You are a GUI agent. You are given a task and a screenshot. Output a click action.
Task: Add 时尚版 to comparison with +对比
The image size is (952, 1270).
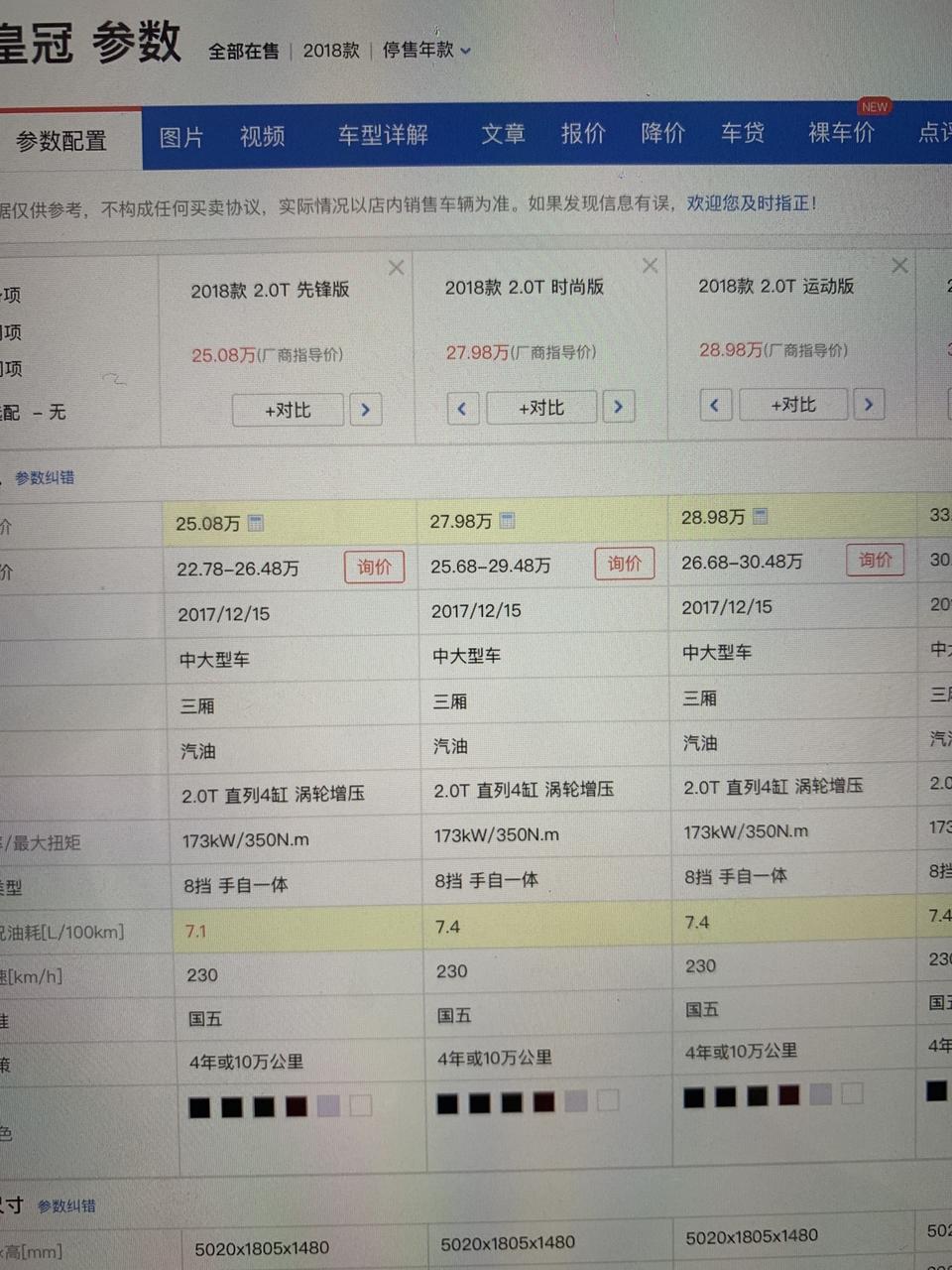(x=541, y=407)
